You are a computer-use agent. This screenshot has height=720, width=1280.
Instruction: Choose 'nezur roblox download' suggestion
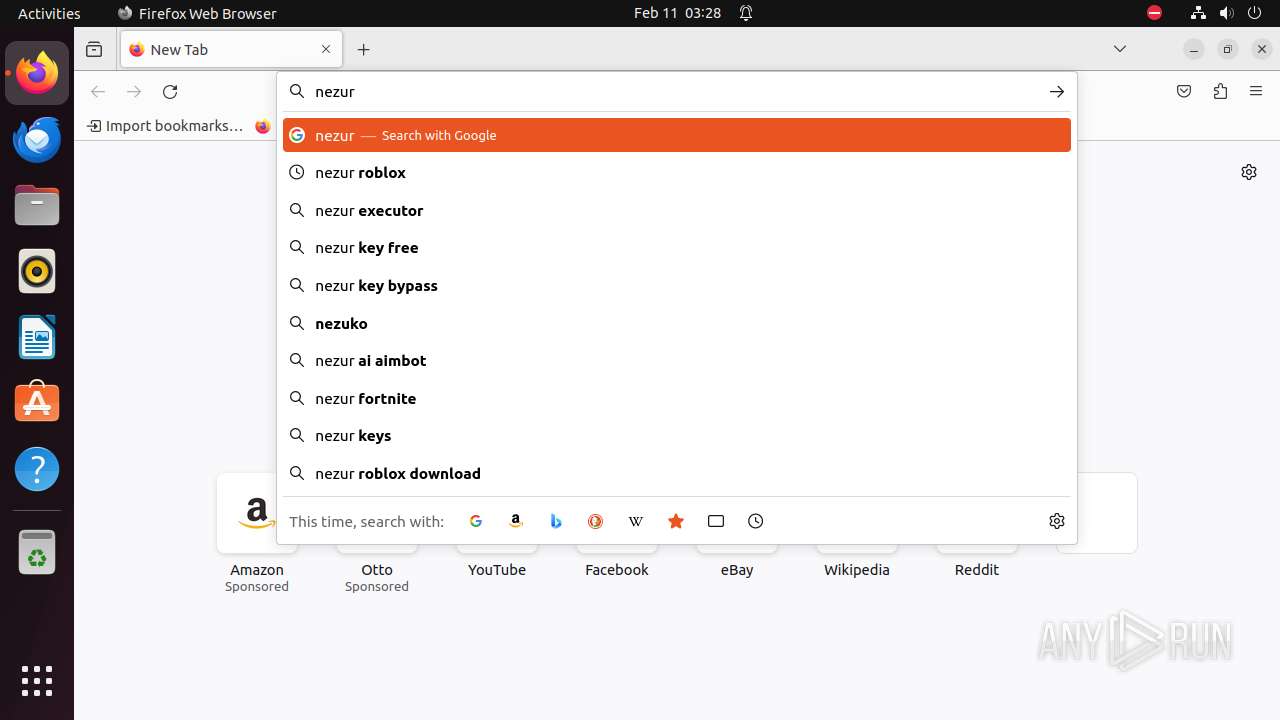677,474
